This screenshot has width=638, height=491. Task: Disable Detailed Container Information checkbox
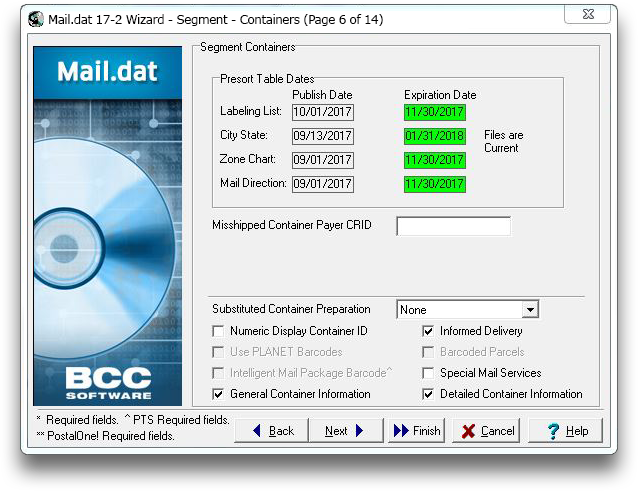click(429, 394)
